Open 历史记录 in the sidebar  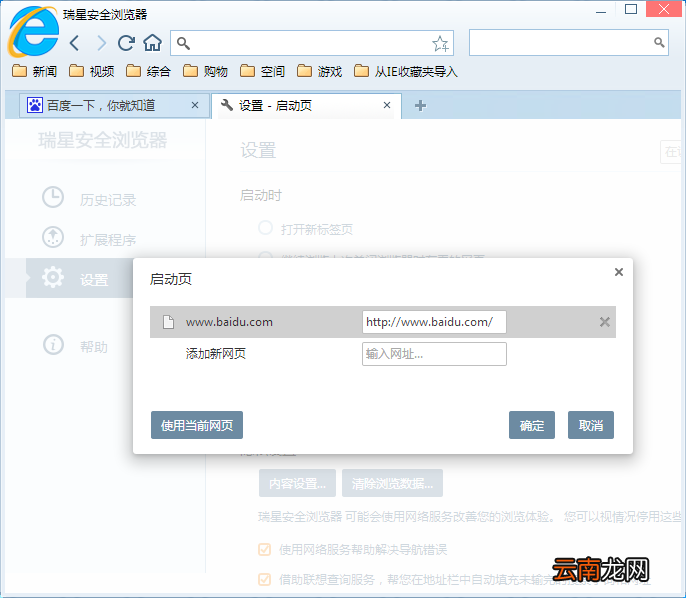pyautogui.click(x=89, y=199)
